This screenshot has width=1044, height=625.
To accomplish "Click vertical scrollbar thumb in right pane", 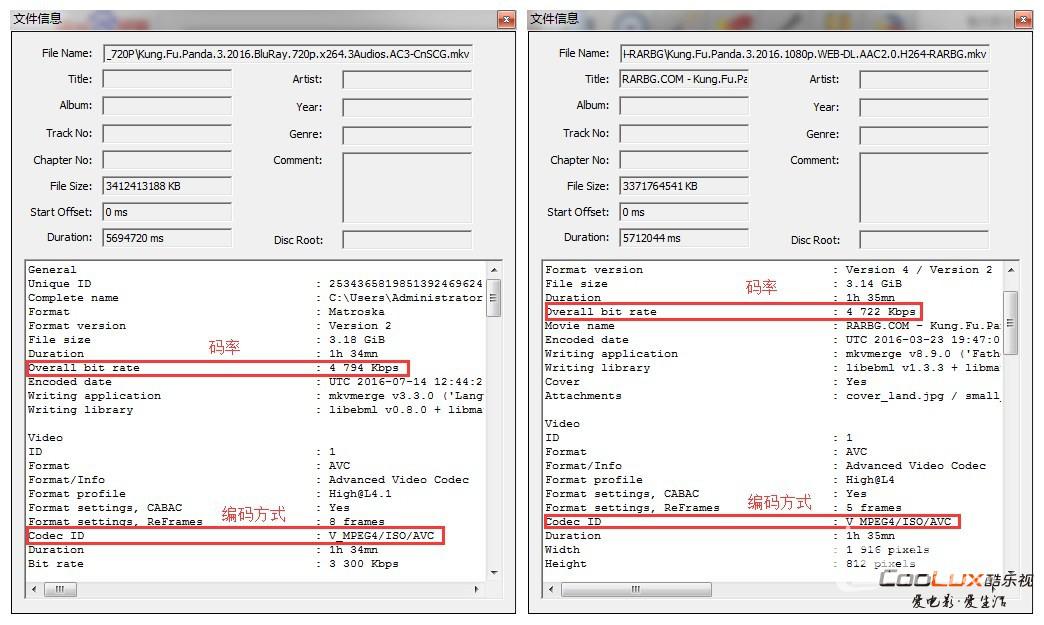I will click(x=1011, y=323).
